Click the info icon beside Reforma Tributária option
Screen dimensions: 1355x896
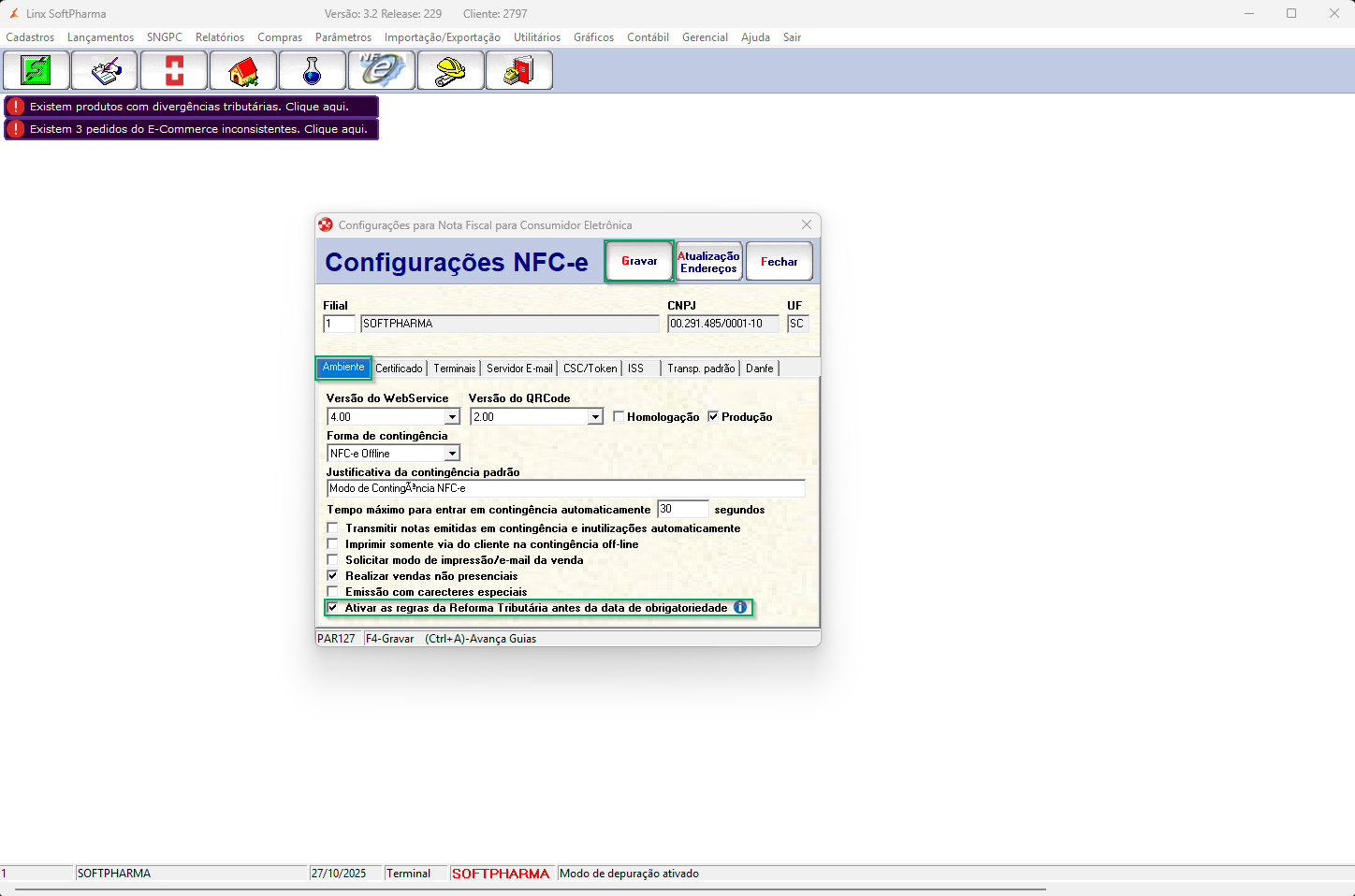[x=740, y=607]
